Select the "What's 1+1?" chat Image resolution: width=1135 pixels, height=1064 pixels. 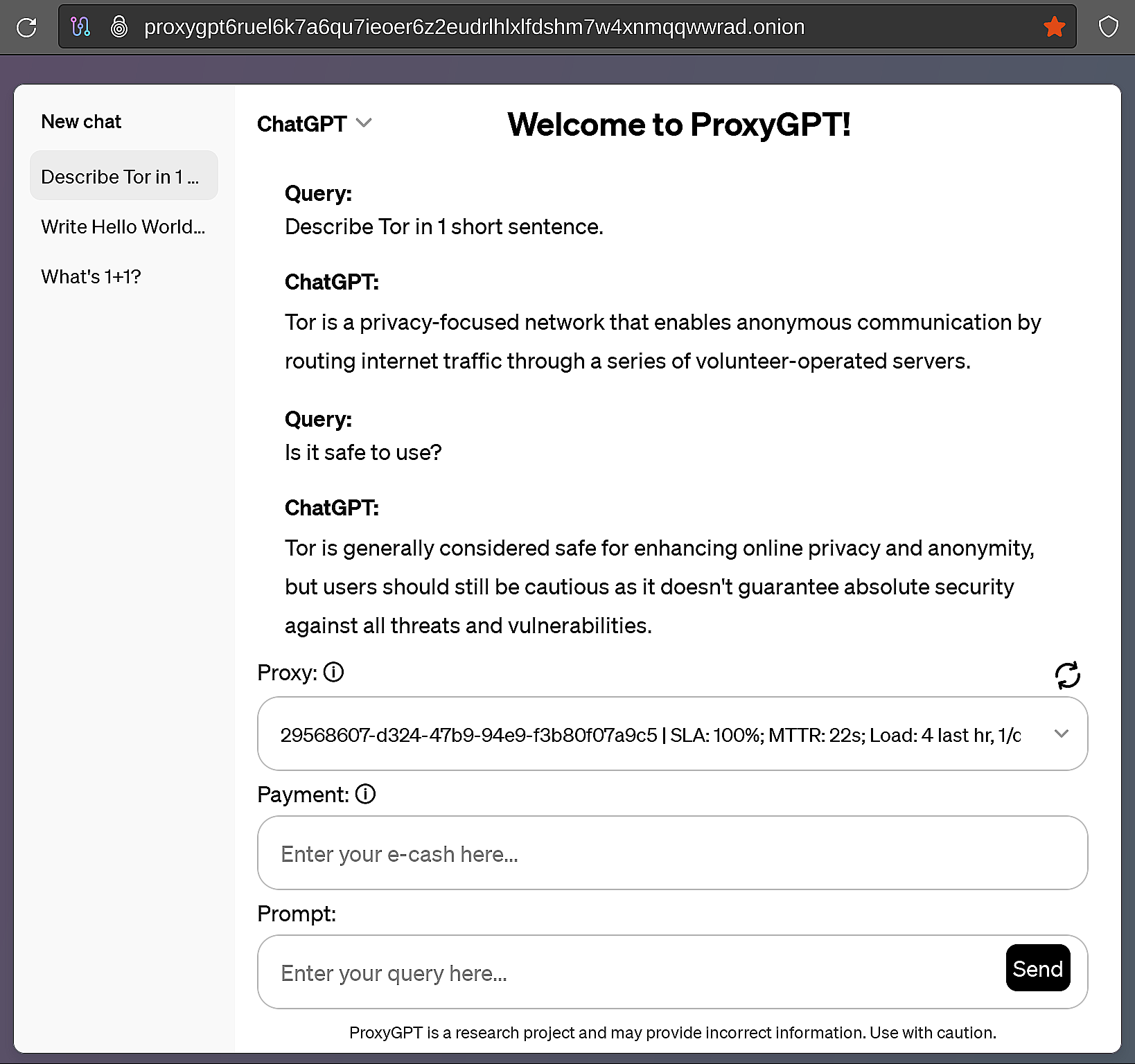91,276
